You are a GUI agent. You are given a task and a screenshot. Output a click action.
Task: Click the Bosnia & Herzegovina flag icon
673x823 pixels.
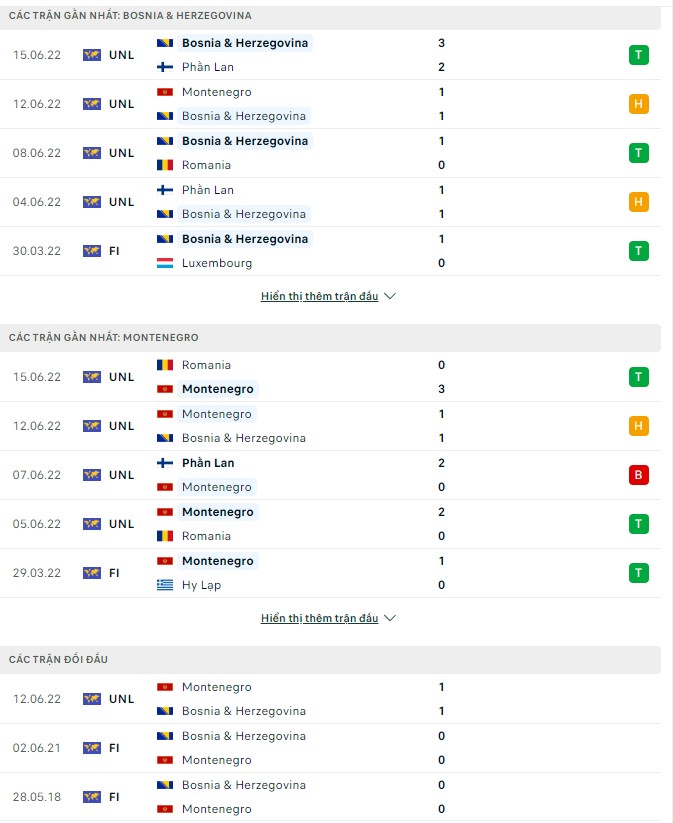[167, 43]
